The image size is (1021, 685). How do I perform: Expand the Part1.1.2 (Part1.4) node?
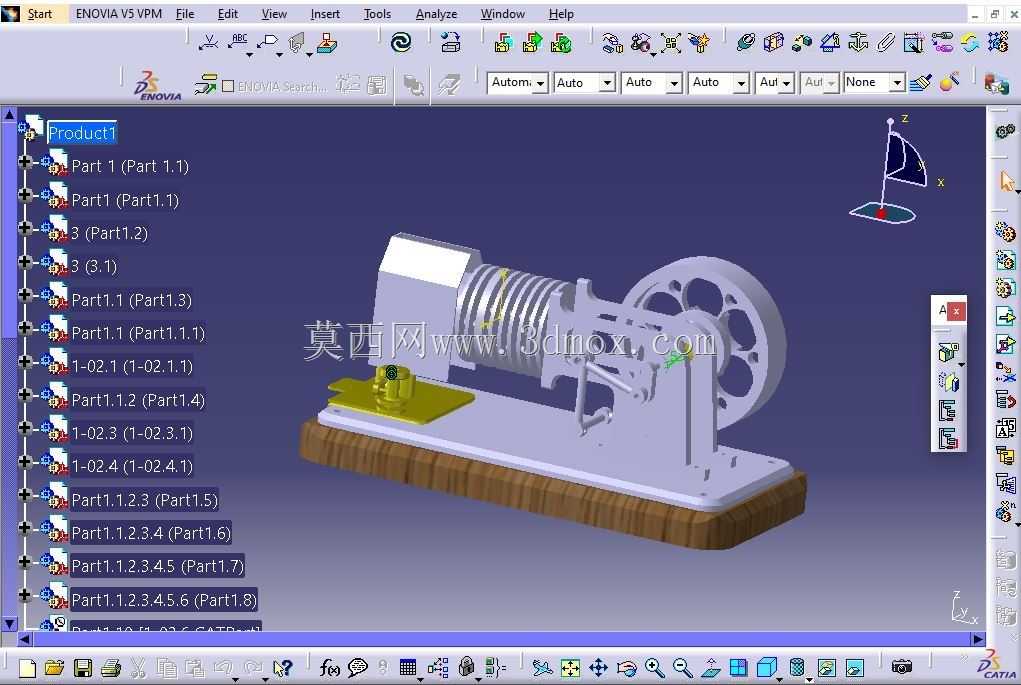coord(25,395)
